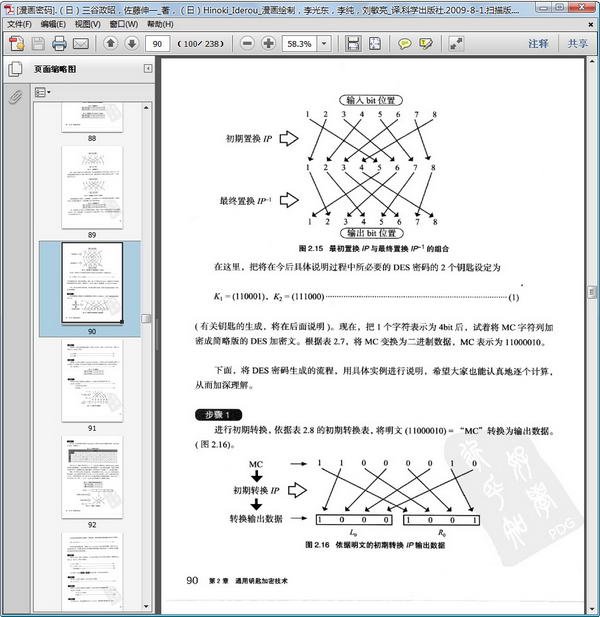
Task: Select fit full page icon
Action: click(375, 43)
